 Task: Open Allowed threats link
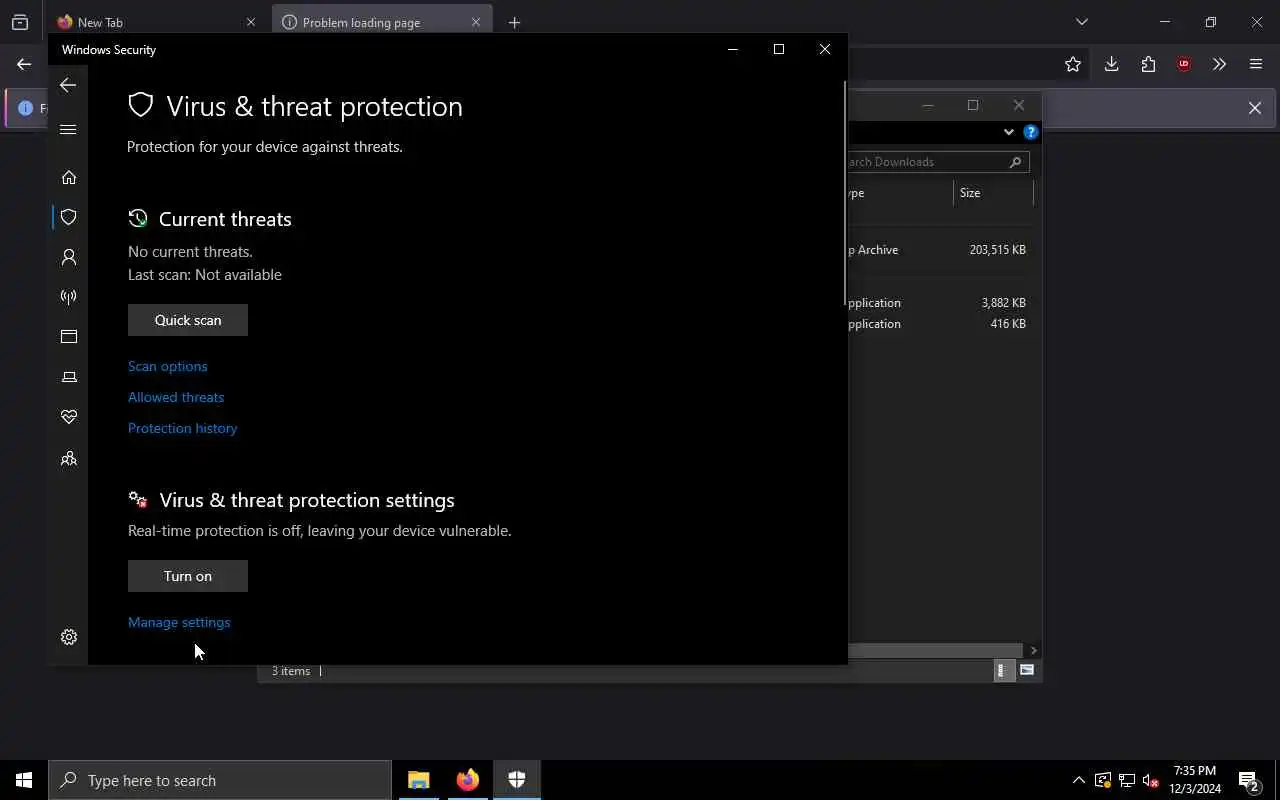[x=176, y=397]
